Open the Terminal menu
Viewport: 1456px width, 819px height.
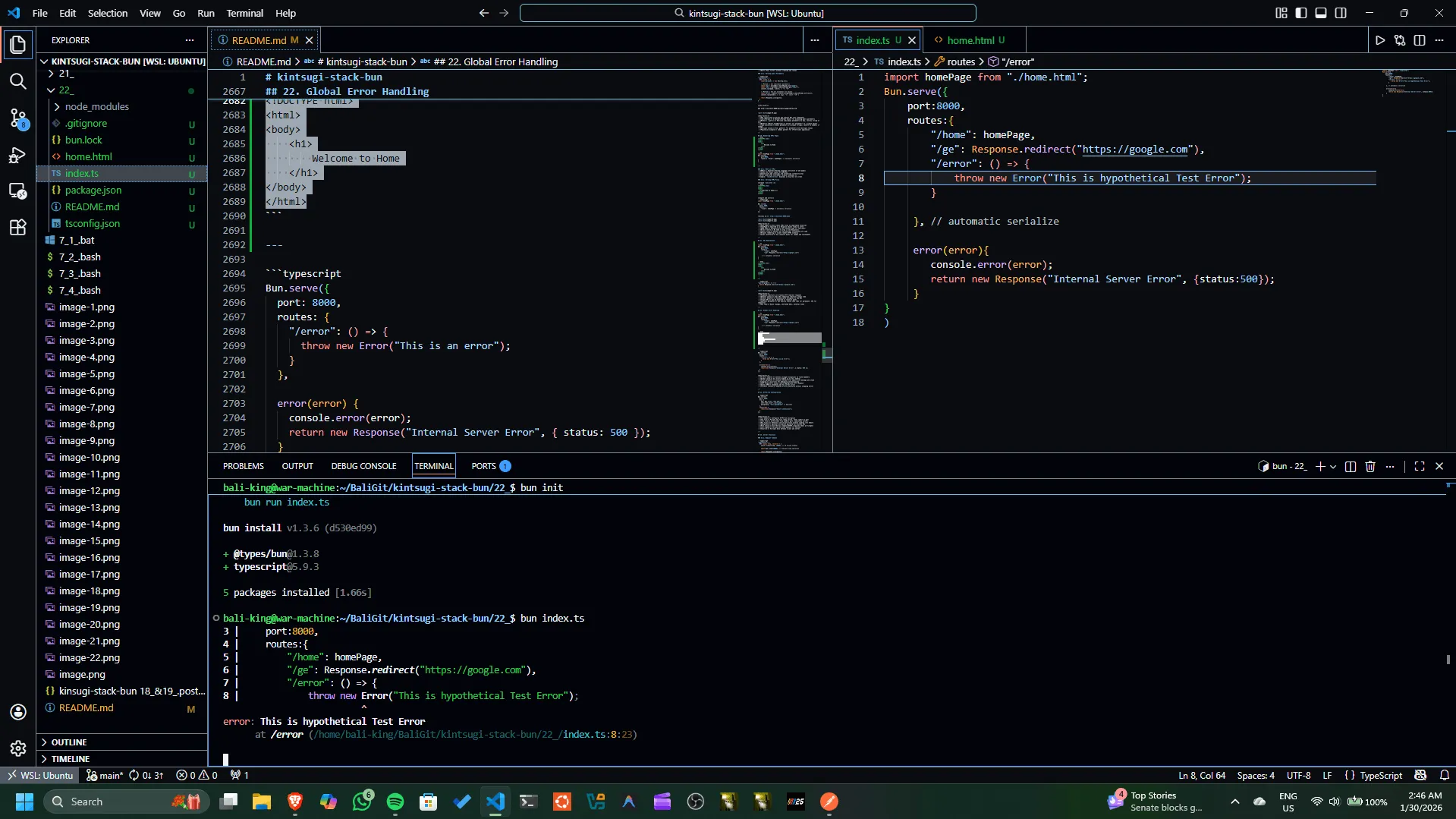click(244, 13)
